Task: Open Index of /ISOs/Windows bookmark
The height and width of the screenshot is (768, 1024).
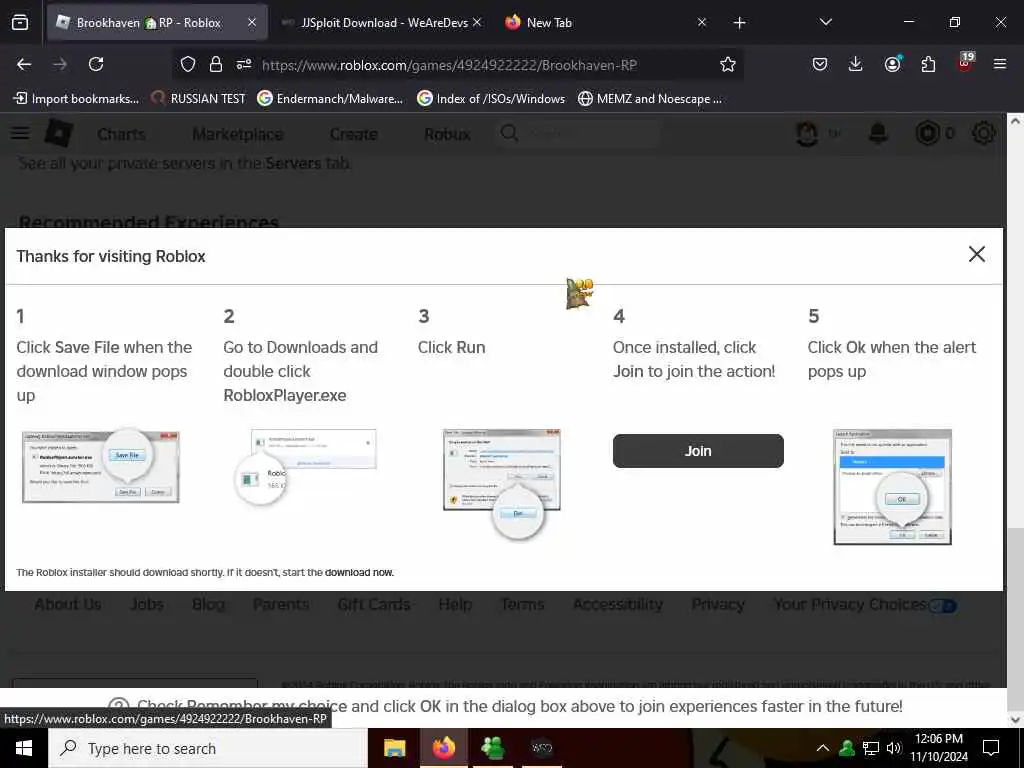Action: coord(491,99)
